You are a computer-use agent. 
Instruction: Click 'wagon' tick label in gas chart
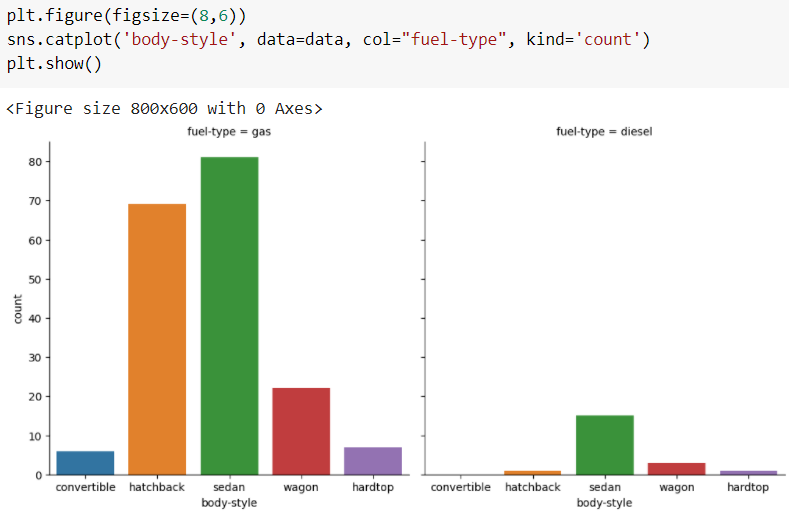click(301, 487)
